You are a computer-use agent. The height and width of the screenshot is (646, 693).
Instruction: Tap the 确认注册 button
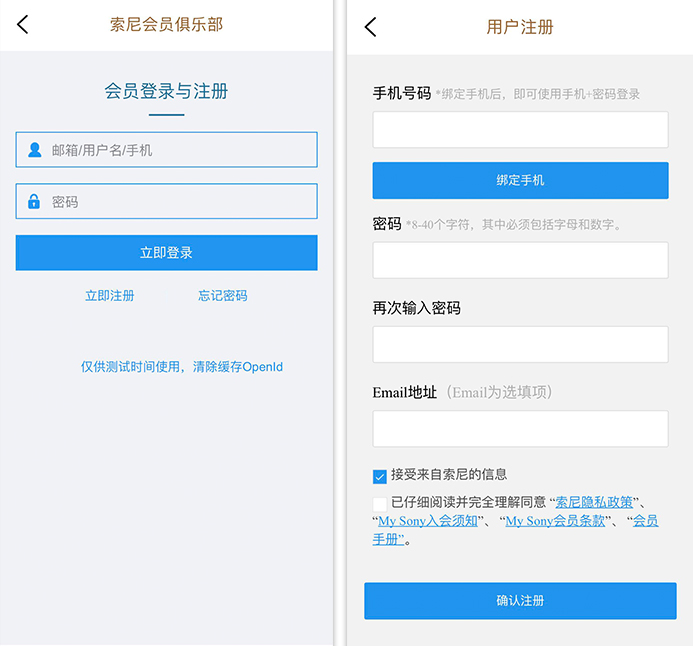coord(521,601)
